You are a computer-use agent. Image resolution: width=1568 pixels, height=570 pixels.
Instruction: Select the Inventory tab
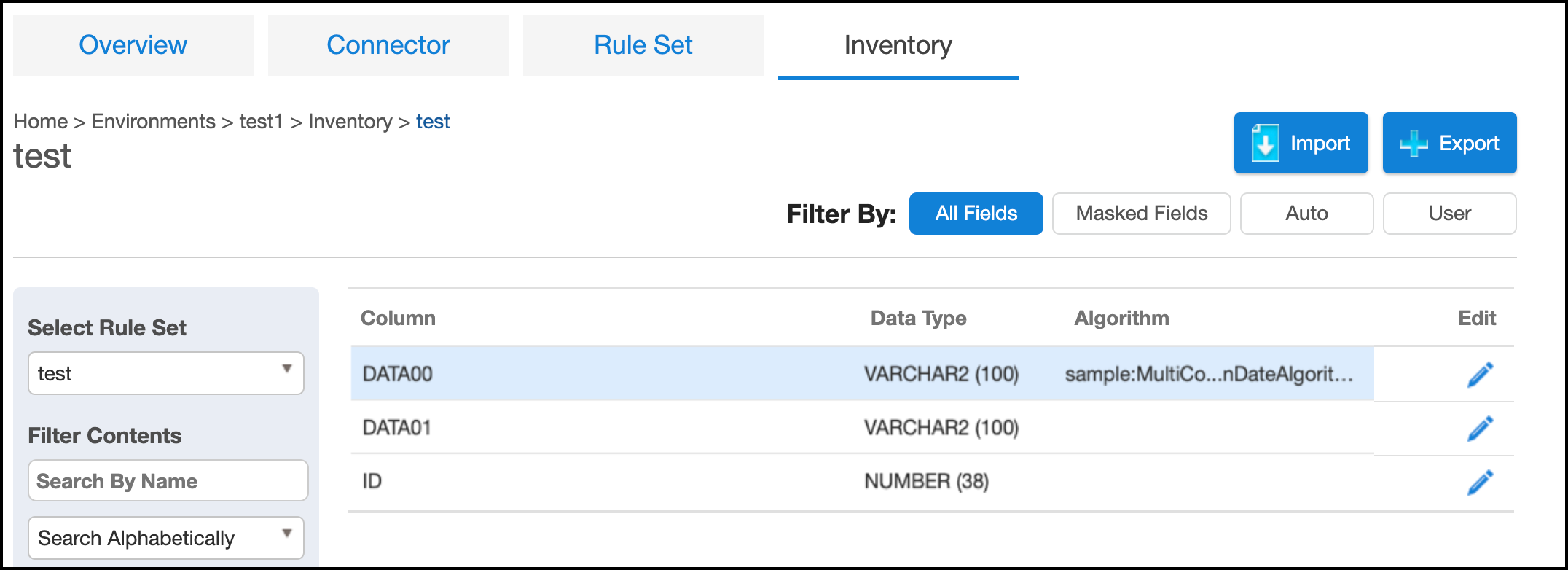(x=898, y=45)
